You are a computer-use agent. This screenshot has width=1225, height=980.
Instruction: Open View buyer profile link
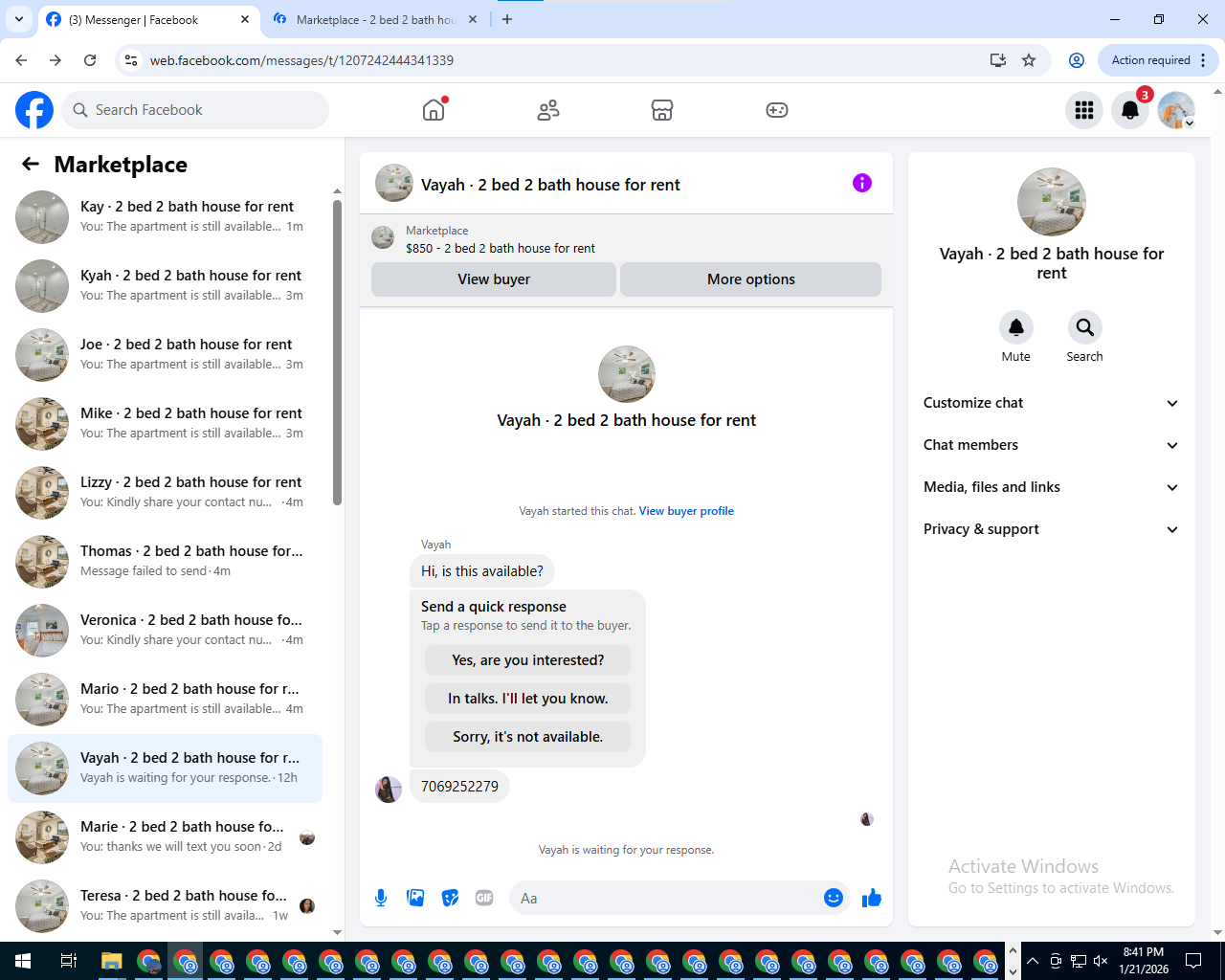pyautogui.click(x=686, y=511)
